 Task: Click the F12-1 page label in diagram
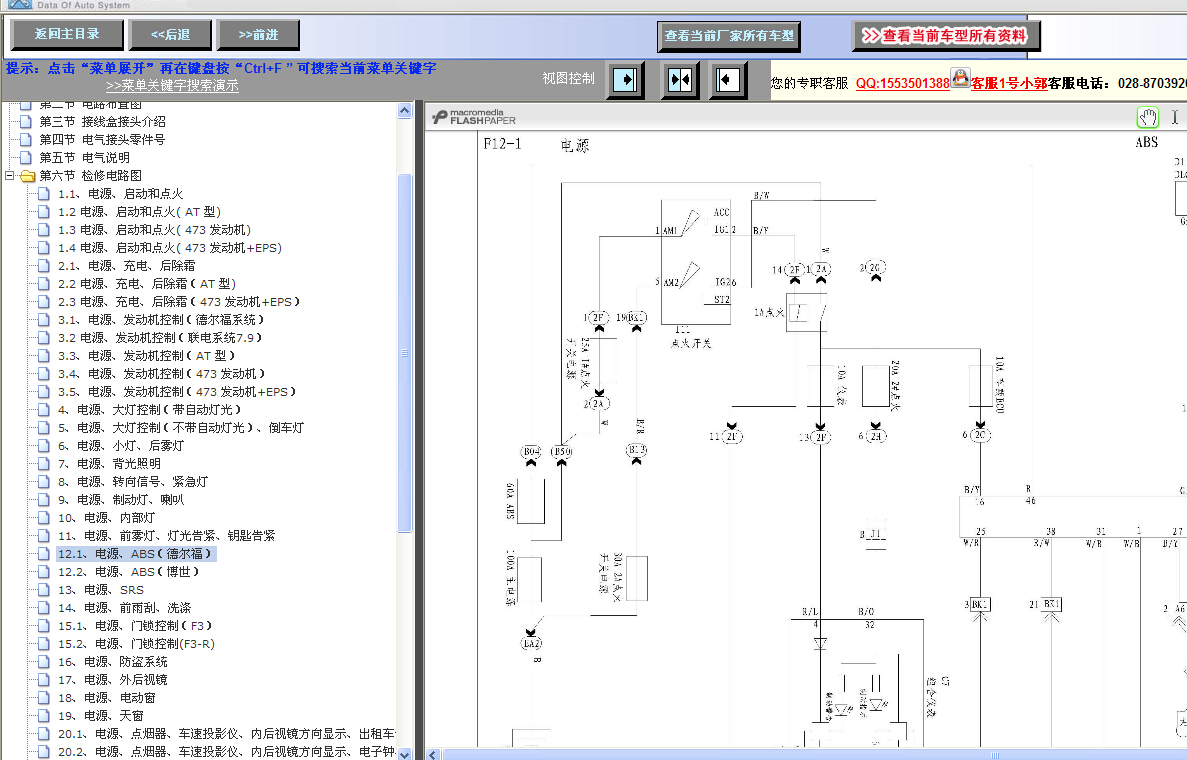(x=503, y=143)
